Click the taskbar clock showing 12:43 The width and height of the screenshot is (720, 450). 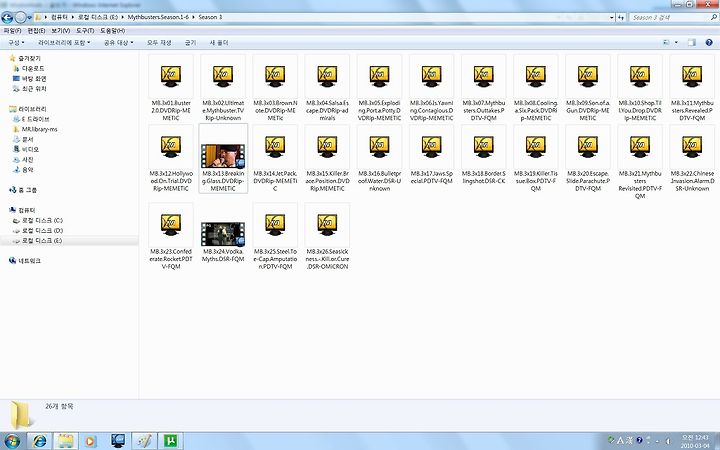(x=695, y=441)
